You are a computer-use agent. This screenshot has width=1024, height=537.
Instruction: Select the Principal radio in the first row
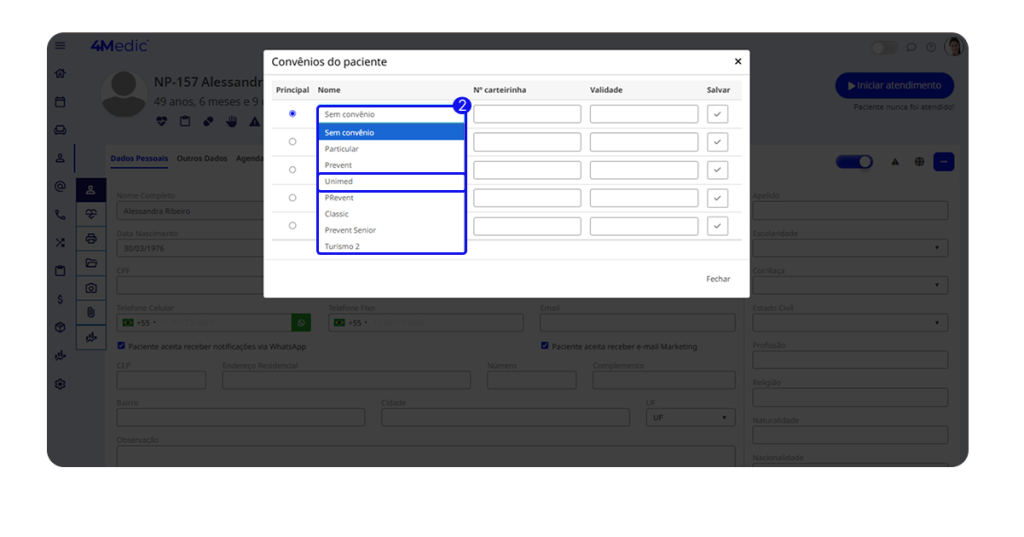click(292, 114)
